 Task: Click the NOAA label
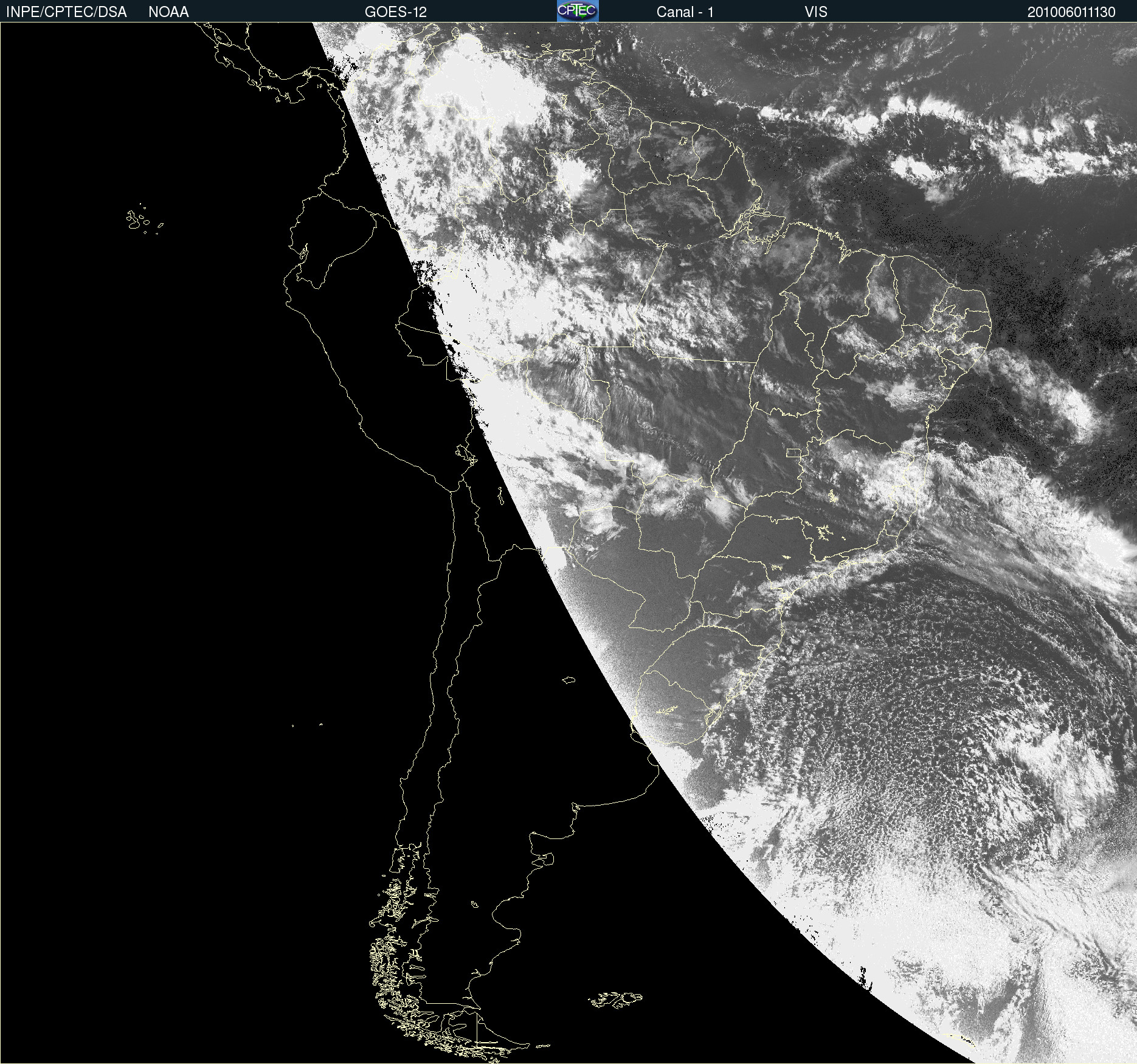tap(168, 12)
